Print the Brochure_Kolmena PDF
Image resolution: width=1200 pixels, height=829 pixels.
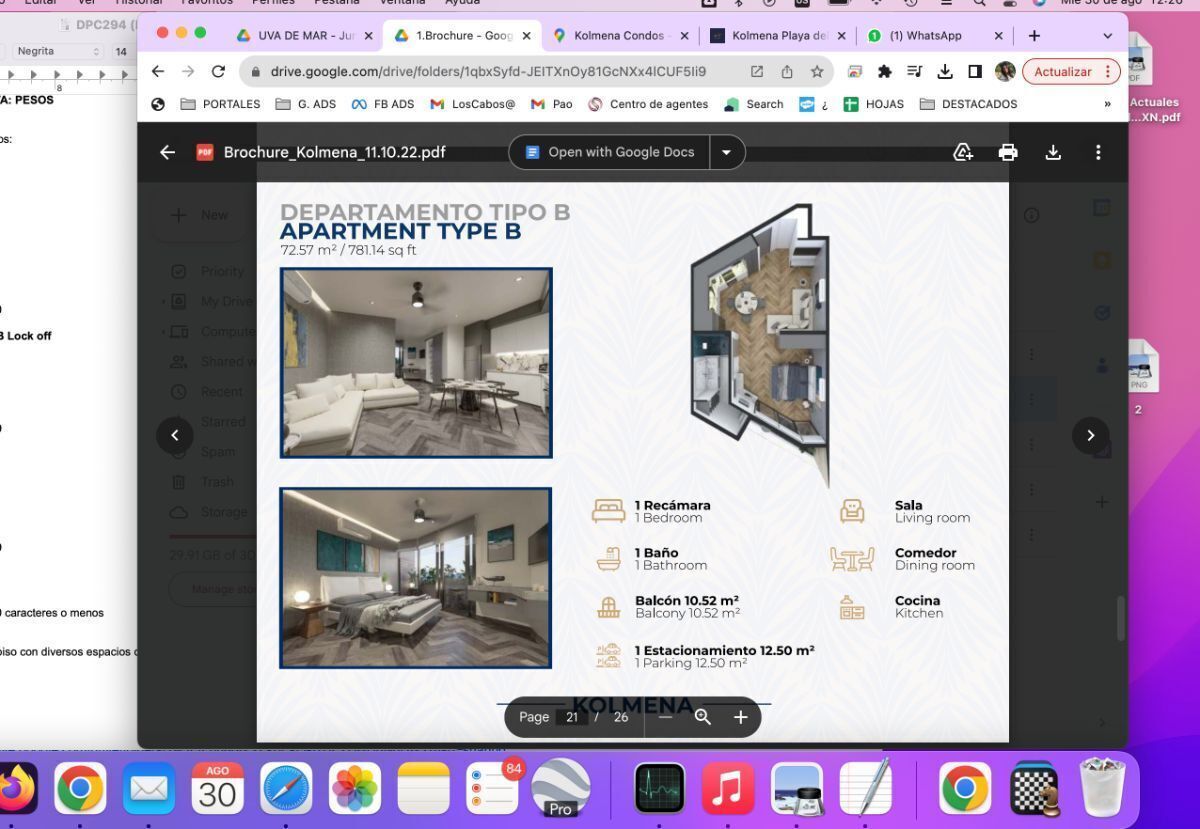coord(1008,152)
